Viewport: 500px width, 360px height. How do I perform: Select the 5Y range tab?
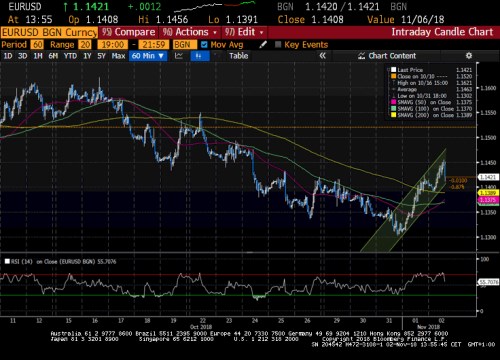click(101, 56)
